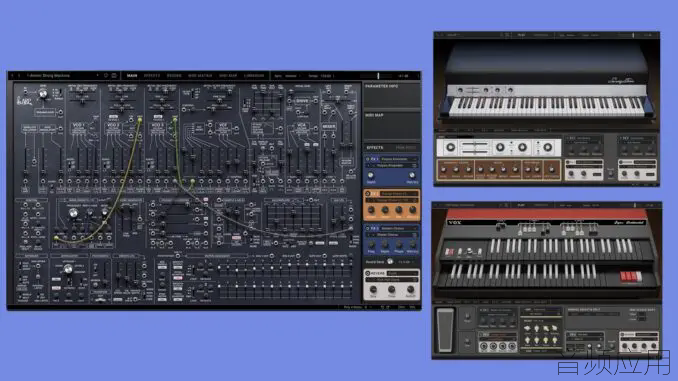This screenshot has height=381, width=678.
Task: Toggle the FX 1 power button
Action: pos(368,159)
